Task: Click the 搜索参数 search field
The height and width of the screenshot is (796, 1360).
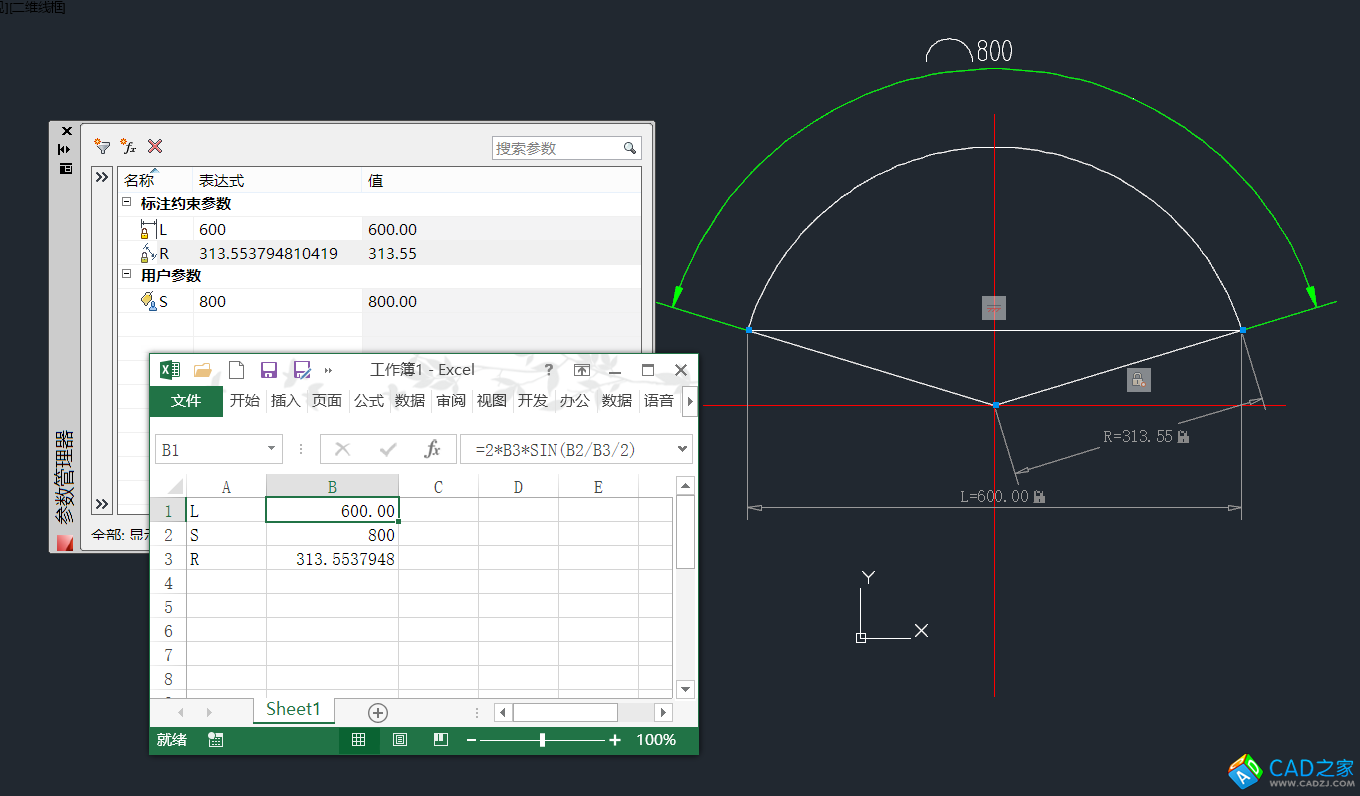Action: tap(556, 148)
